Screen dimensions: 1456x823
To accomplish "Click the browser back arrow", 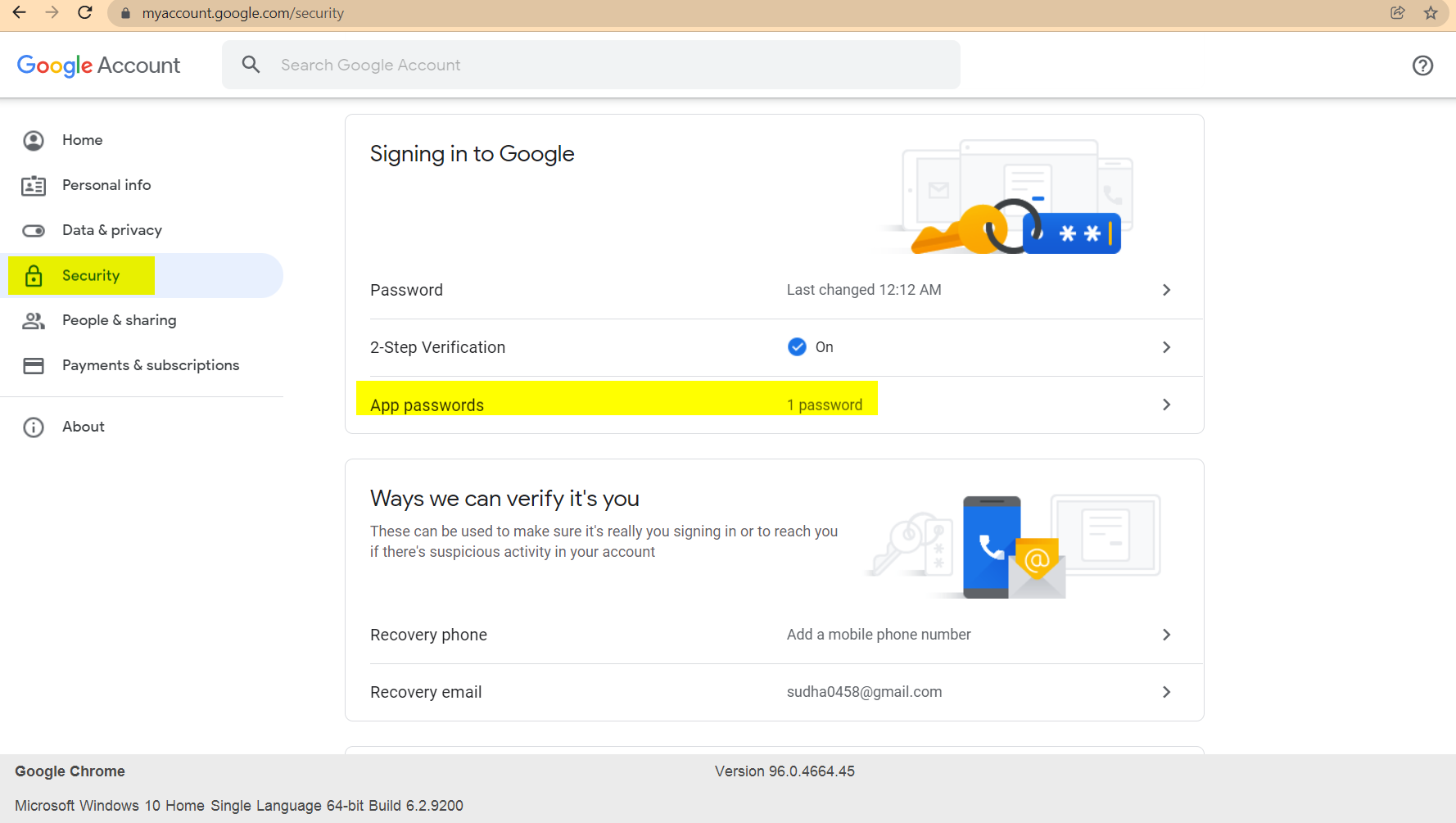I will (20, 12).
